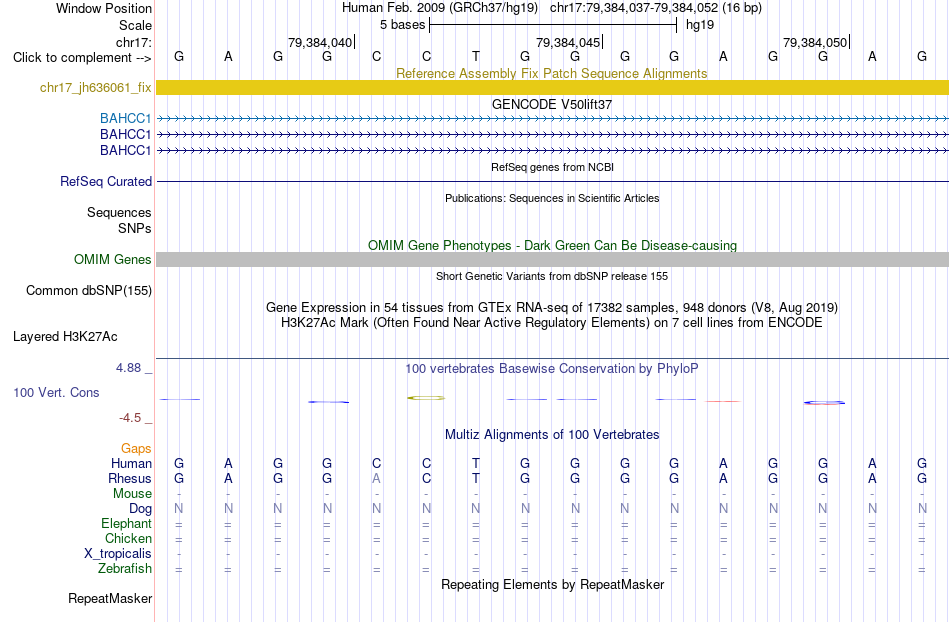
Task: Click the mismatched A in the Rhesus row
Action: point(376,478)
